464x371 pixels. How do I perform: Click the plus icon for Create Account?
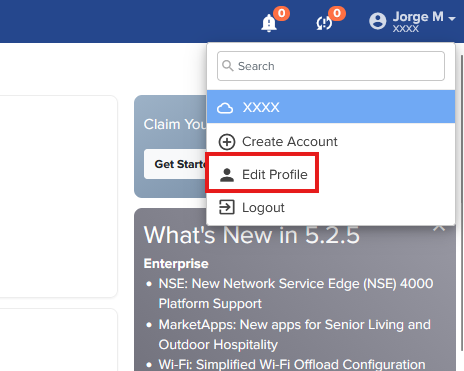[x=227, y=142]
